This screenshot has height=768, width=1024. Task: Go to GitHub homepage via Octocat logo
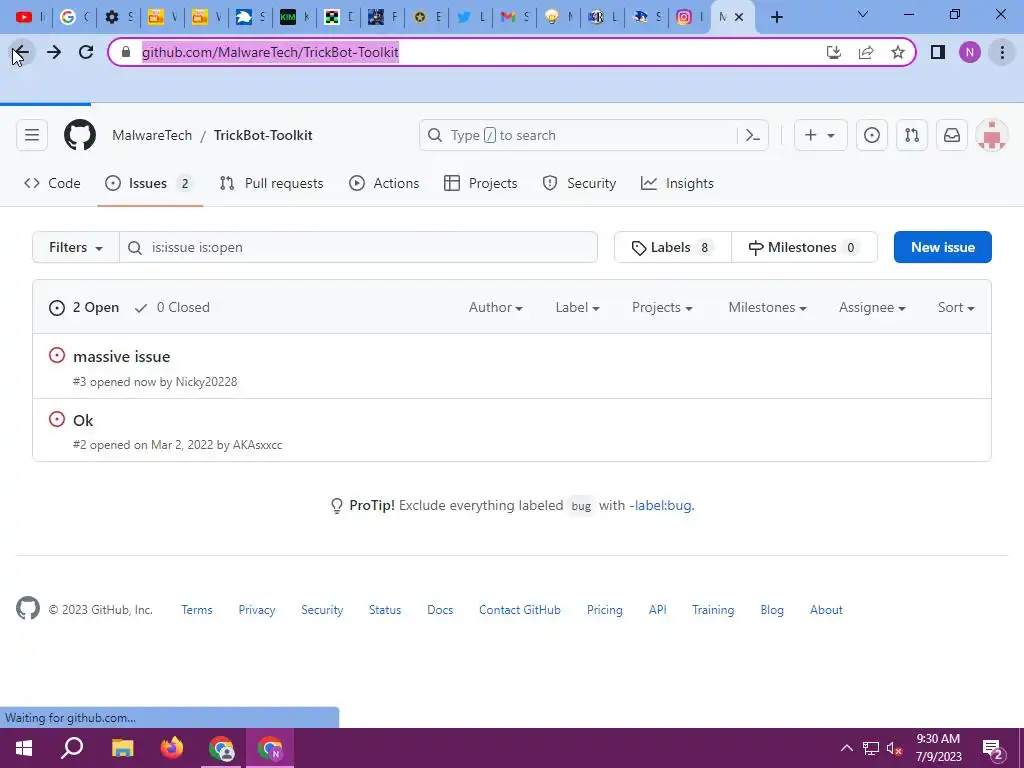[x=80, y=135]
